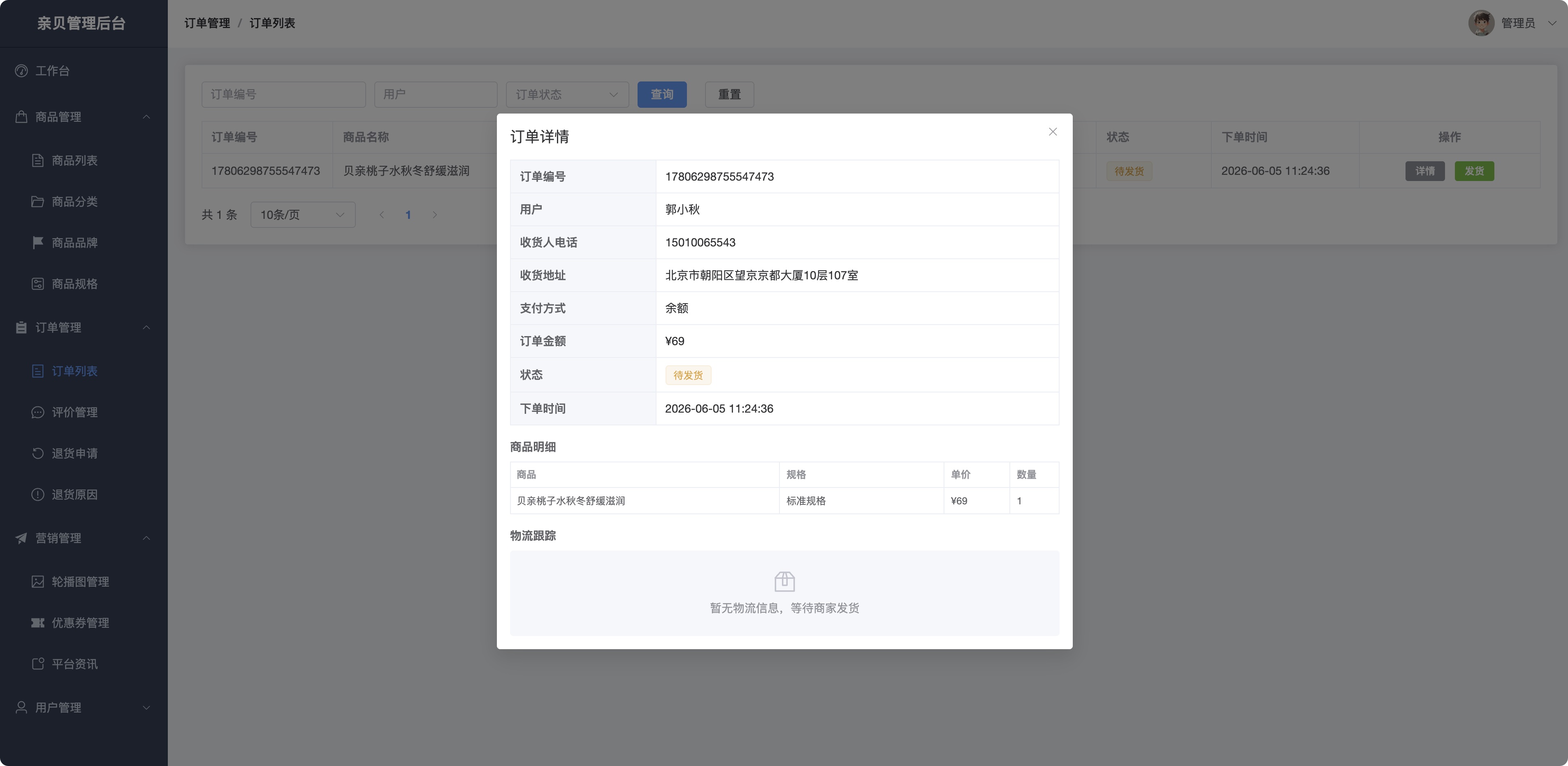The image size is (1568, 766).
Task: Collapse the 订单管理 menu chevron
Action: click(x=146, y=327)
